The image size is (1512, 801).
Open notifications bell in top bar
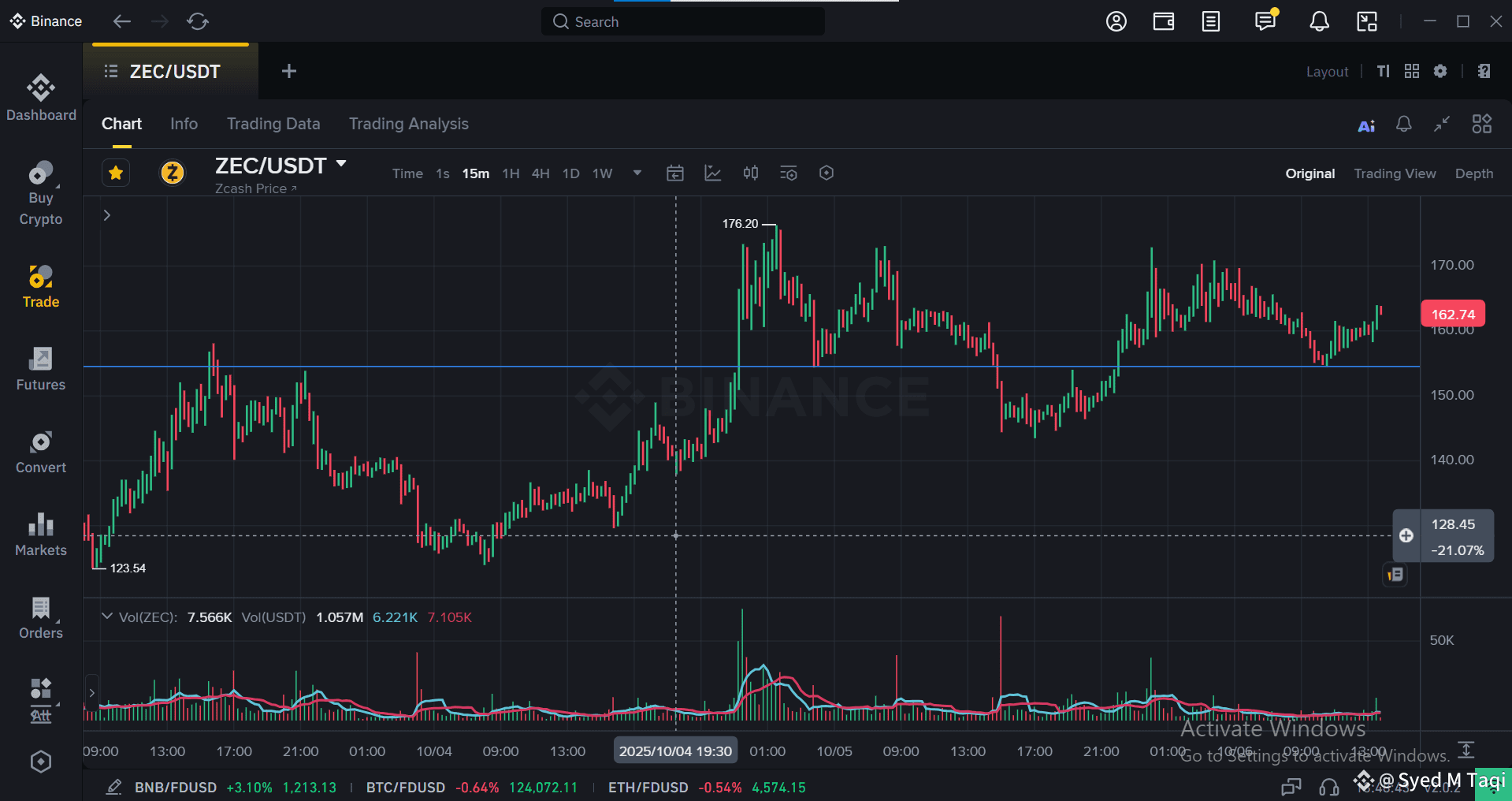click(x=1319, y=21)
